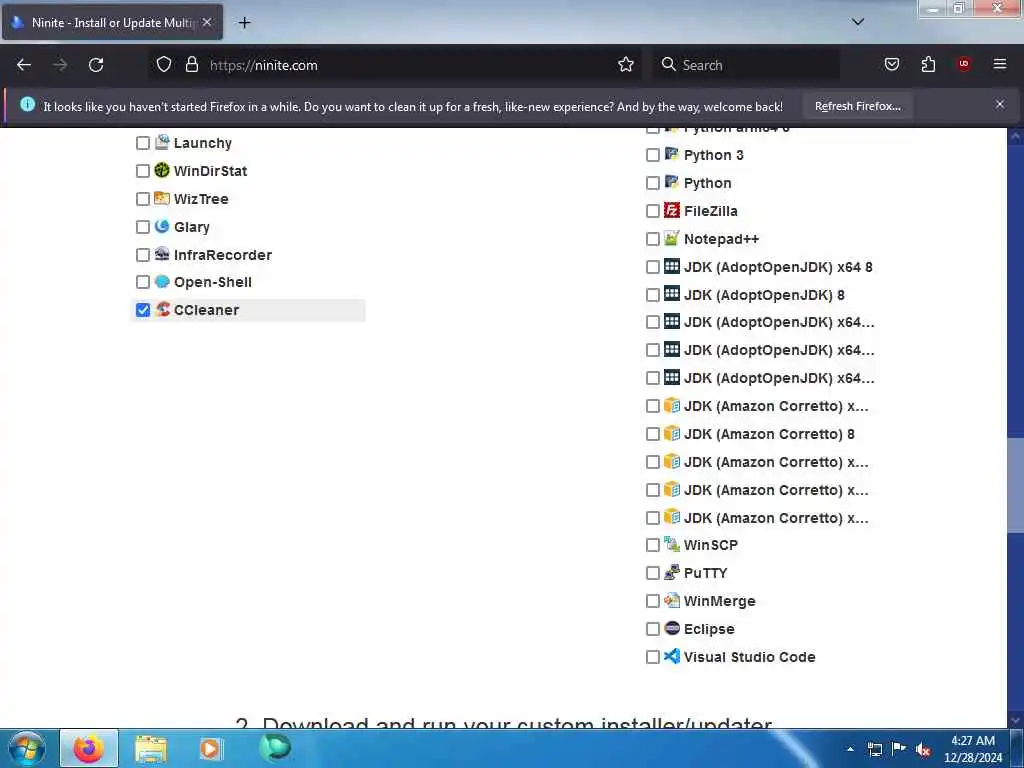The width and height of the screenshot is (1024, 768).
Task: Click the WizTree label
Action: coord(200,199)
